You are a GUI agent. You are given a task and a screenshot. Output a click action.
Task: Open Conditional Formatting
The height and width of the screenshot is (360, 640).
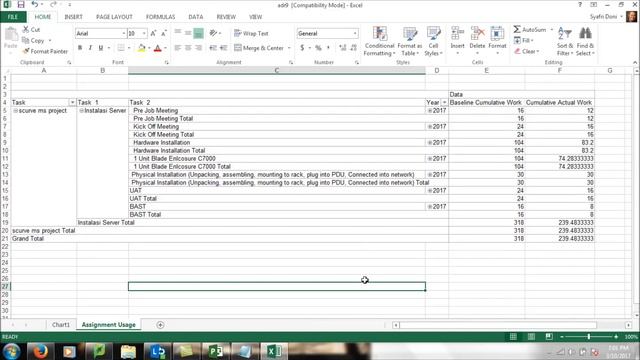click(379, 41)
